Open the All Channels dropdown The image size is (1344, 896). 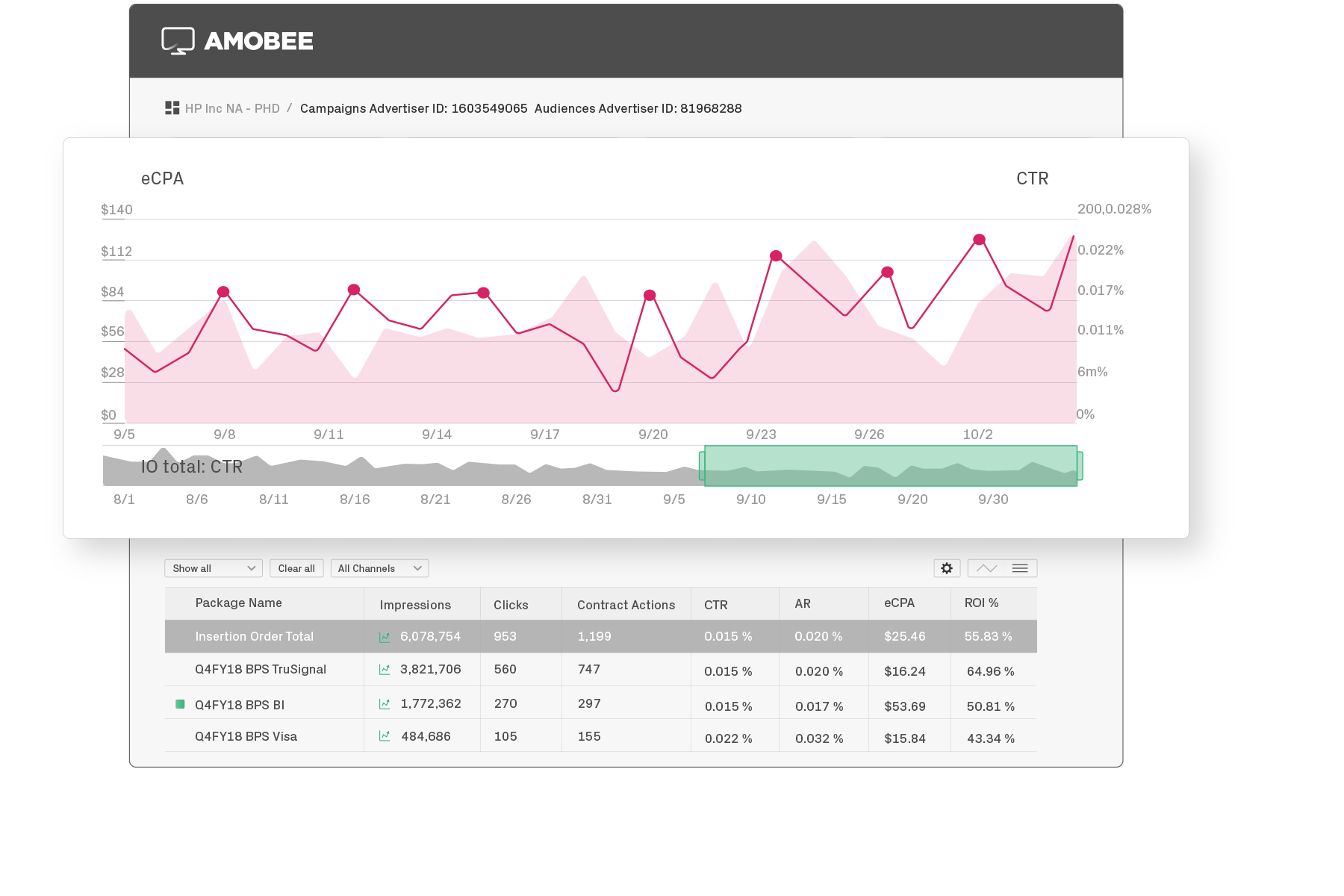(379, 568)
